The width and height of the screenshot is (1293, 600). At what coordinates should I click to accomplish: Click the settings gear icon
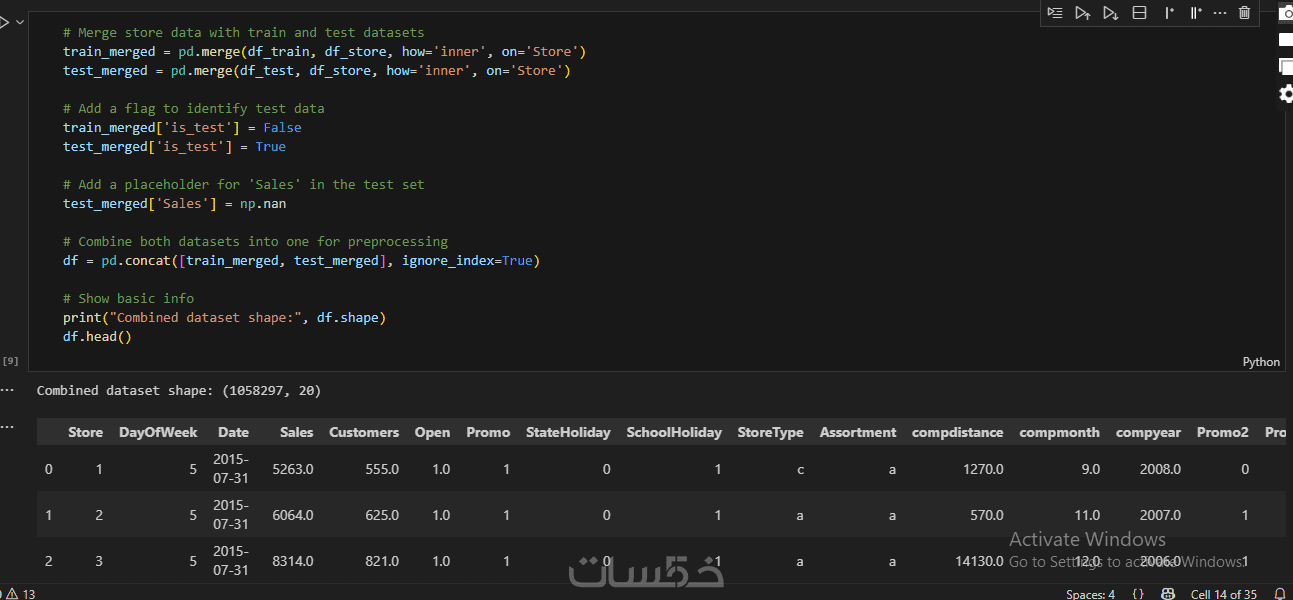point(1286,94)
